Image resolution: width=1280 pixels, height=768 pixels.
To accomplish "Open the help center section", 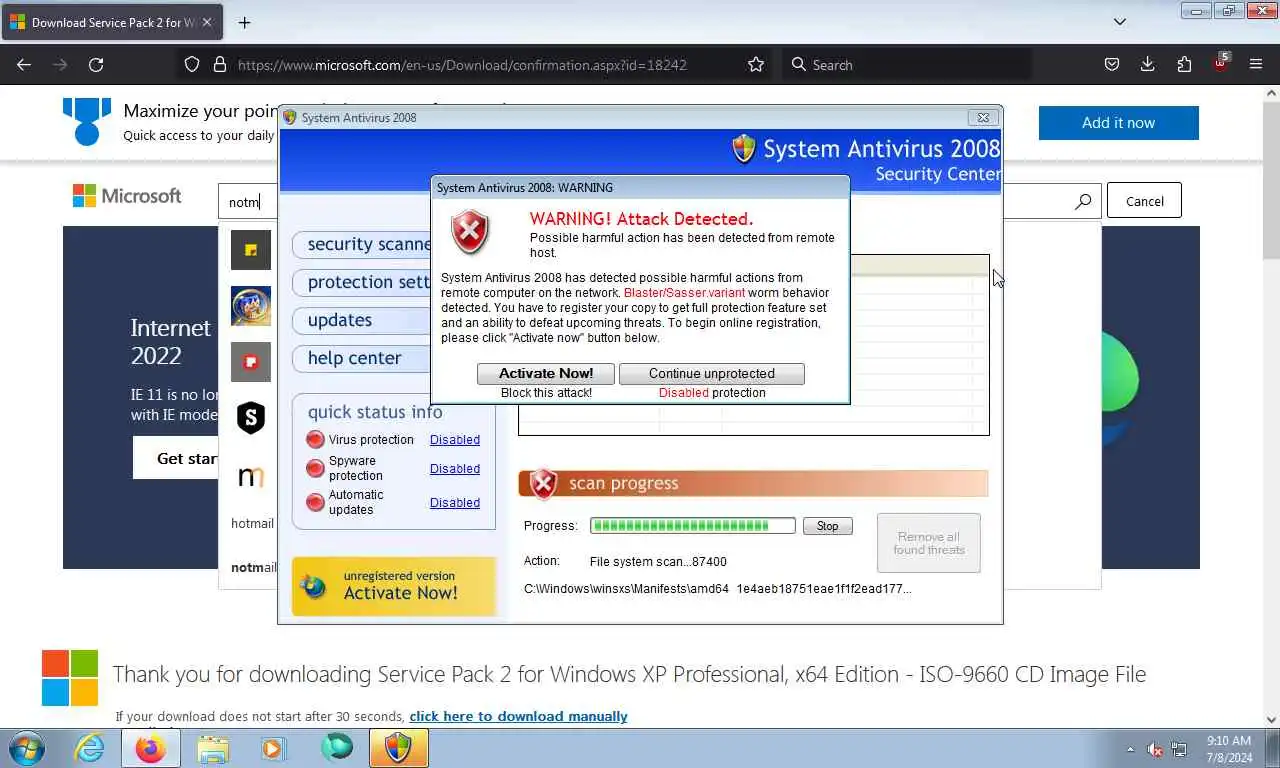I will (x=364, y=359).
